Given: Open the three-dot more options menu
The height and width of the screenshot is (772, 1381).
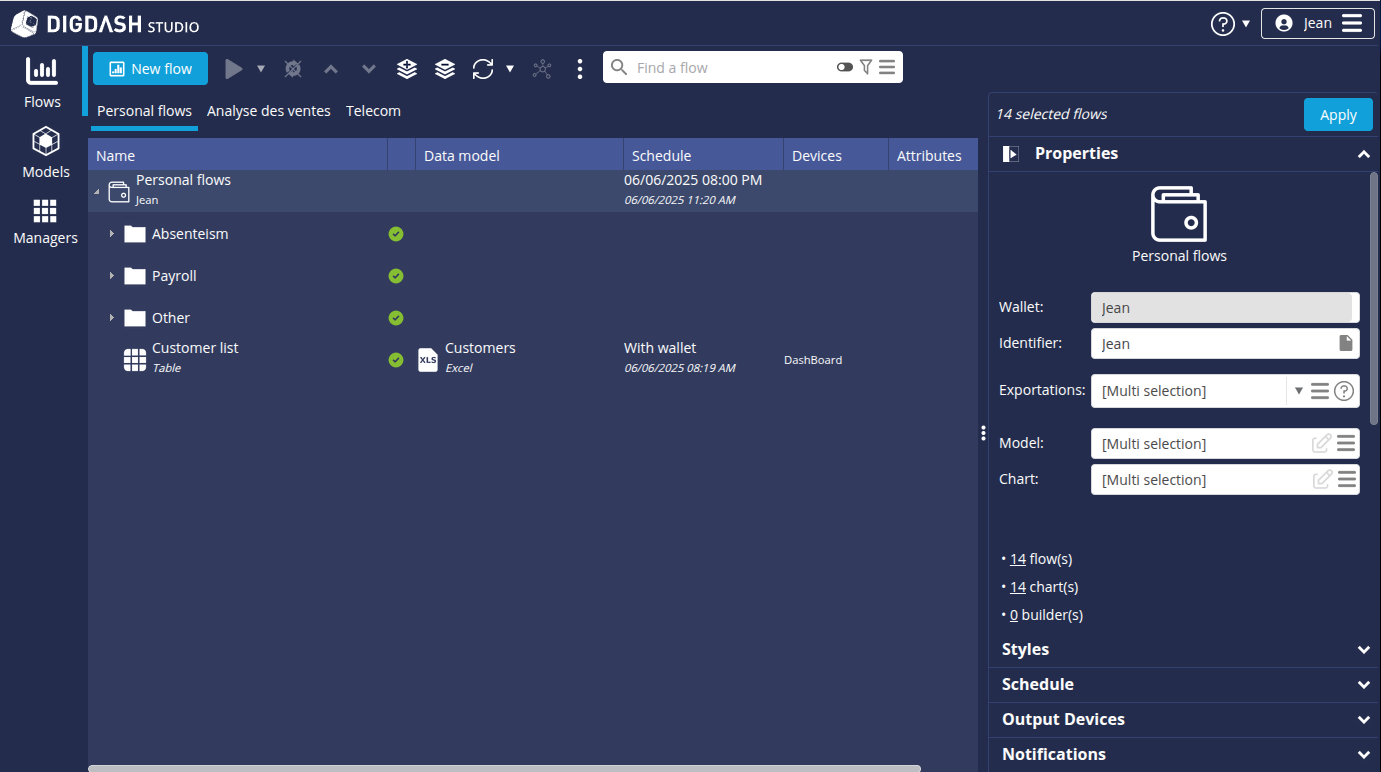Looking at the screenshot, I should tap(580, 69).
